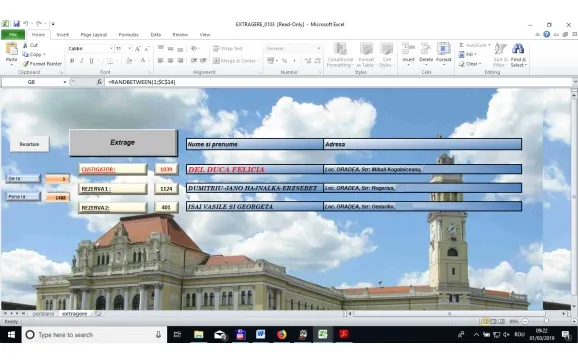Open the Copy dropdown arrow
578x364 pixels.
pos(44,55)
